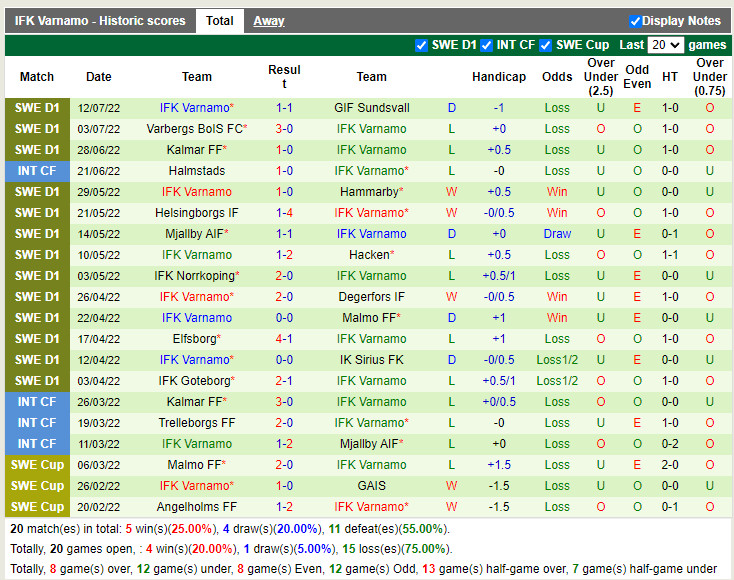Click the Draw odds cell for Mjallby AIF
734x580 pixels.
pyautogui.click(x=557, y=234)
